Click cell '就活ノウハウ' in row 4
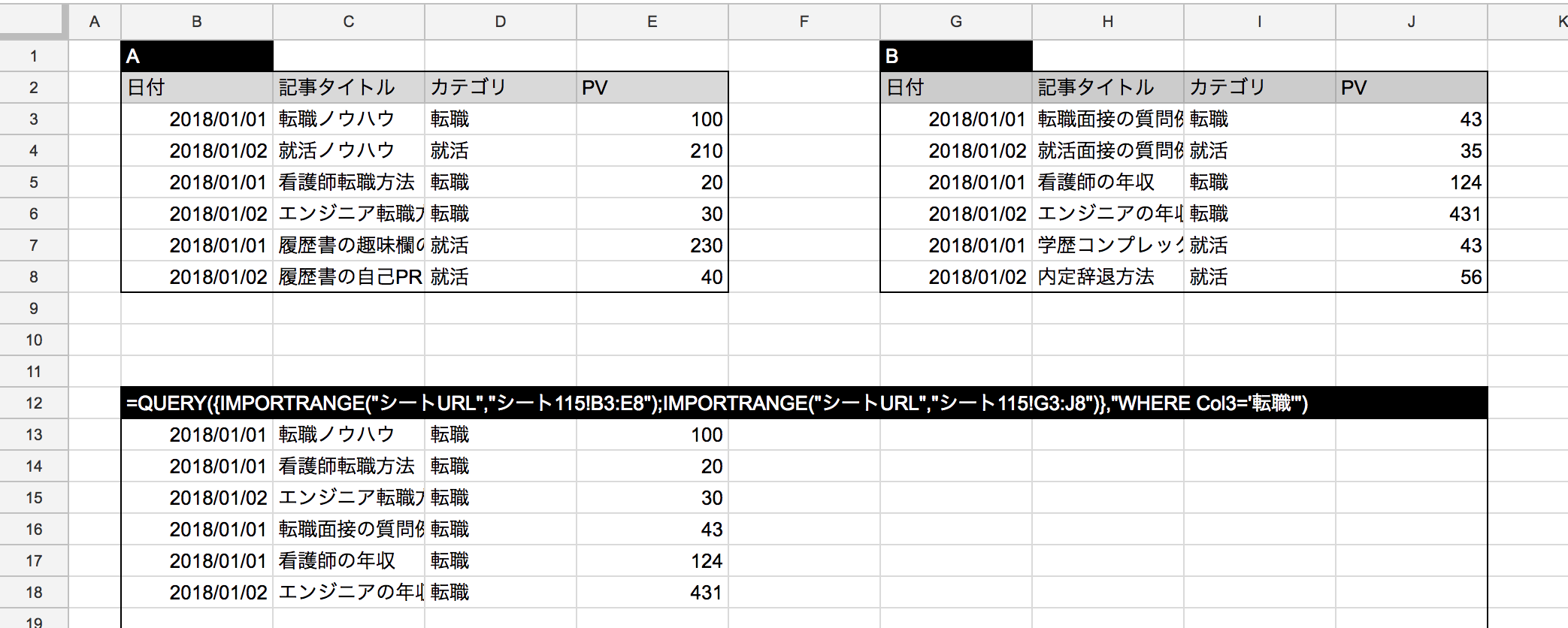The image size is (1568, 628). (x=349, y=151)
